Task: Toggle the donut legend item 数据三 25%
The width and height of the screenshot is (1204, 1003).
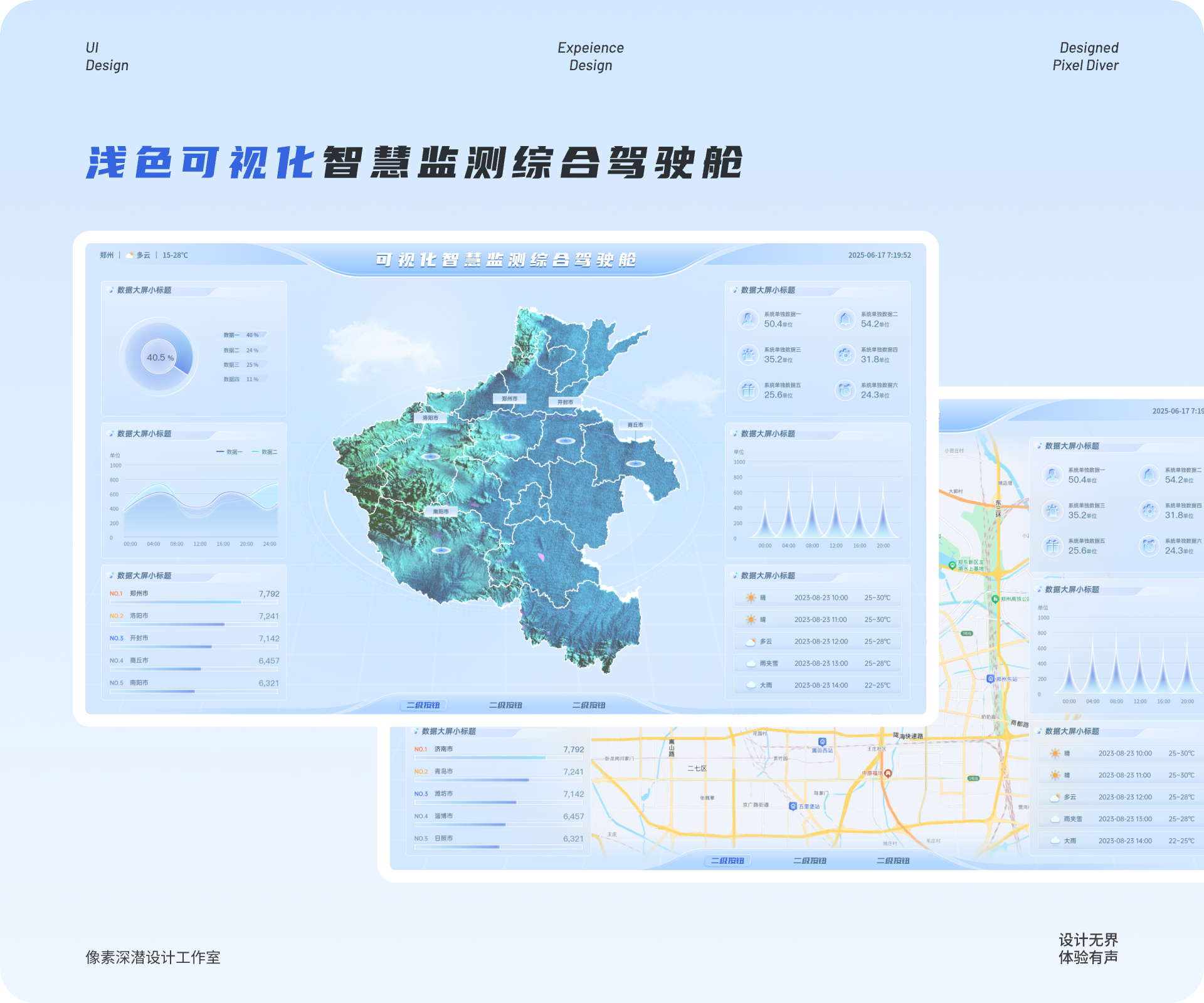Action: tap(244, 365)
